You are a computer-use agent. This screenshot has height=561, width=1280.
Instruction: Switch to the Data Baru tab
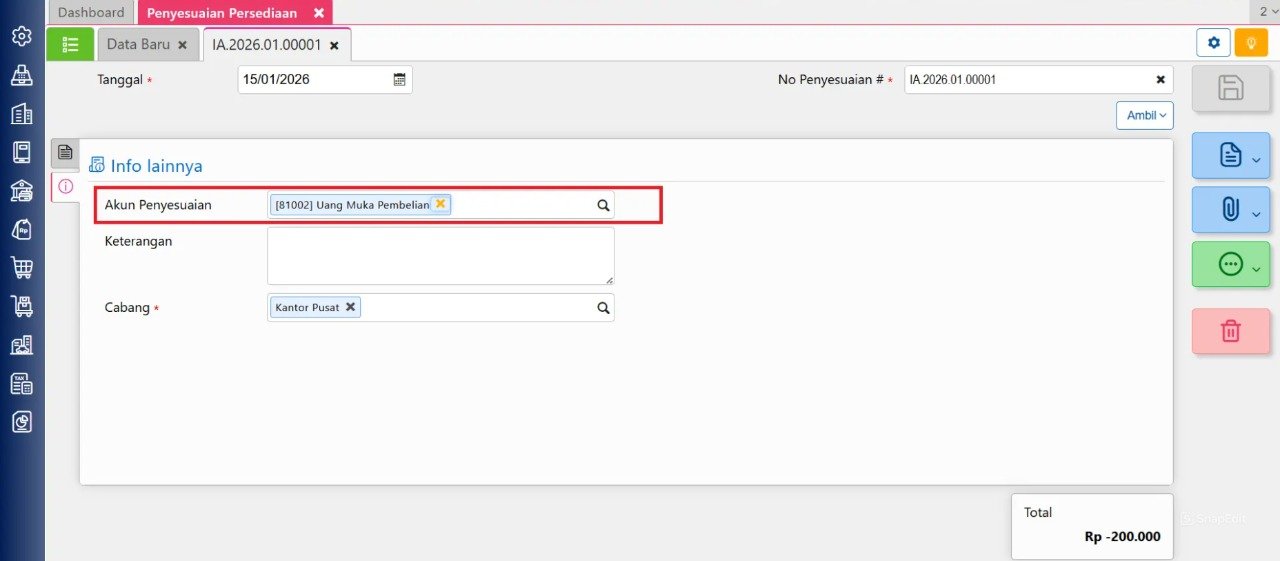[x=138, y=44]
